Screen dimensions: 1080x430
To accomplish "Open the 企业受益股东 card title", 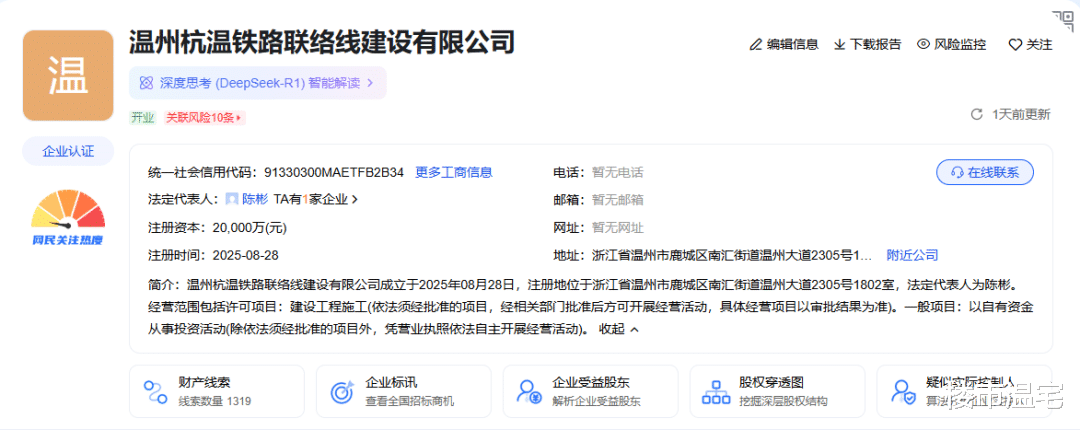I will [591, 382].
